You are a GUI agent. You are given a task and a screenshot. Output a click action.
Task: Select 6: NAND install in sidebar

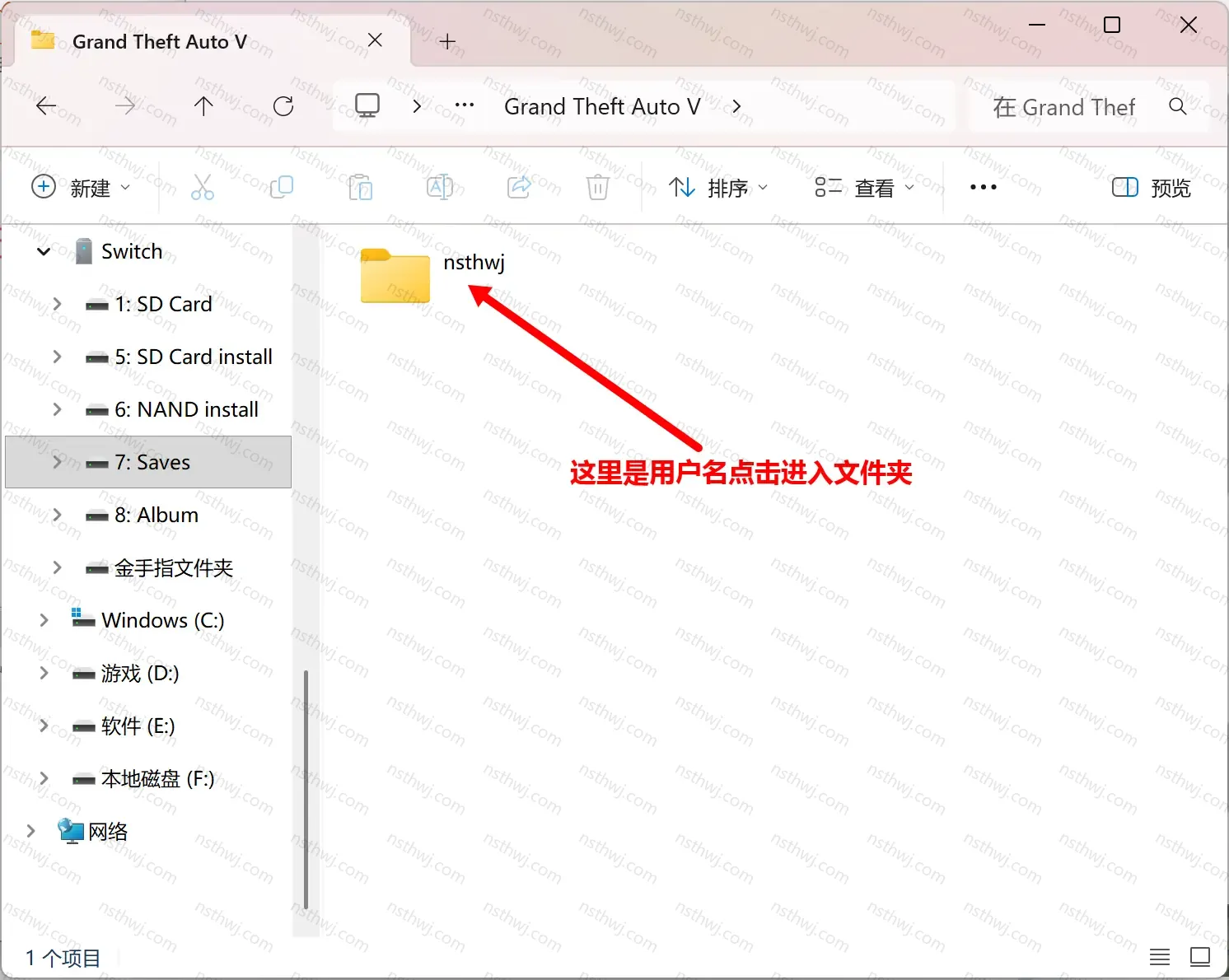186,409
